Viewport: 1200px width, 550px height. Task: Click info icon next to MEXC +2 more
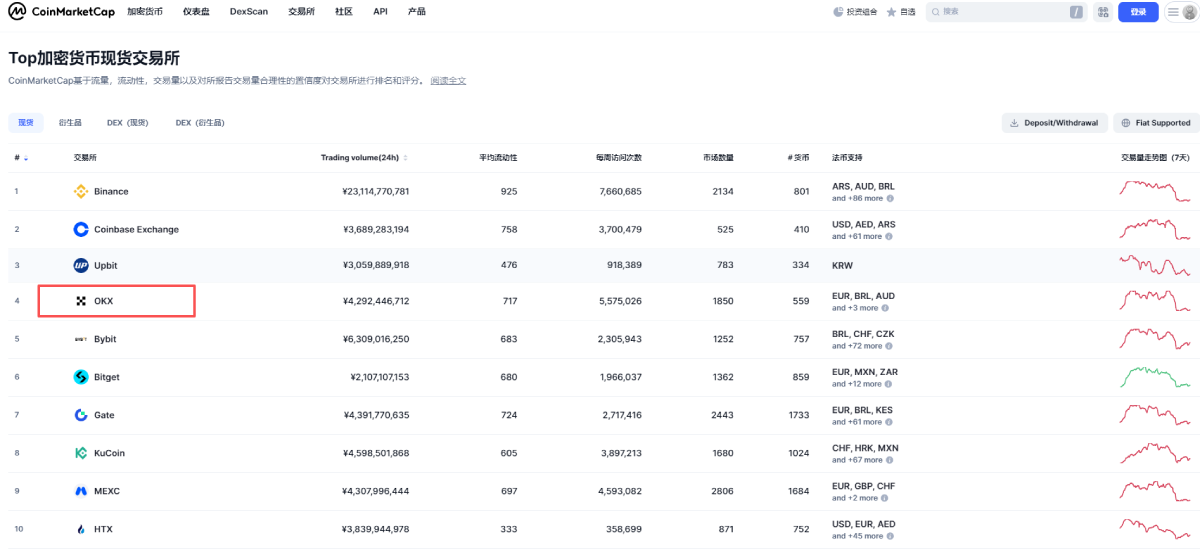pyautogui.click(x=886, y=498)
